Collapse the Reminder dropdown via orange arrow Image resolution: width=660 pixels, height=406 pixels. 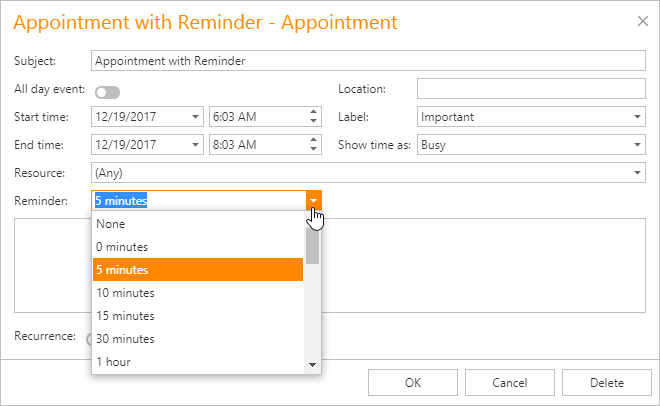[314, 201]
